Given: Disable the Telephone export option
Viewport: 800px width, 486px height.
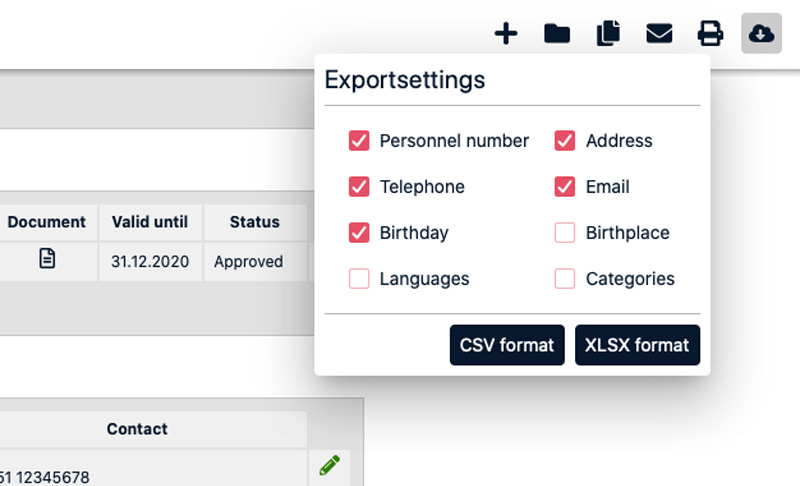Looking at the screenshot, I should point(359,187).
